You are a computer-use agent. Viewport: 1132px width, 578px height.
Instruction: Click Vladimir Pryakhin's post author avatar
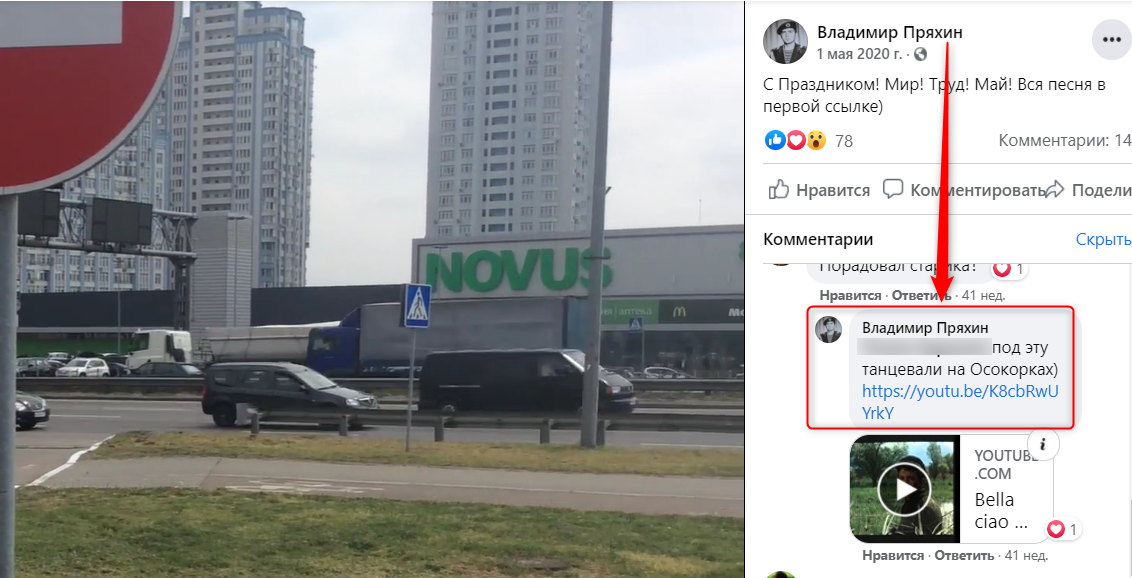coord(785,41)
